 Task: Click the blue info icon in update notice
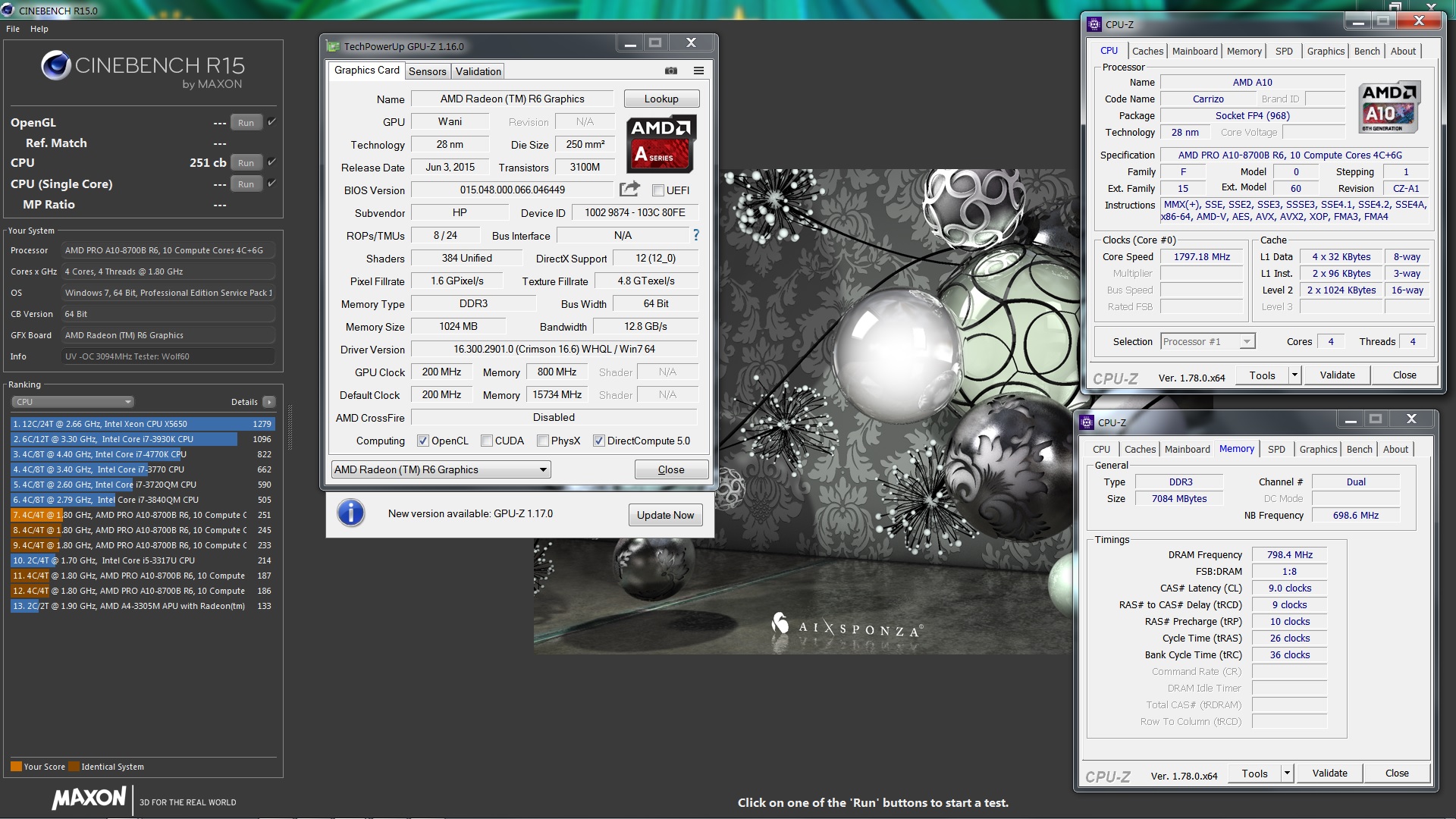point(350,513)
